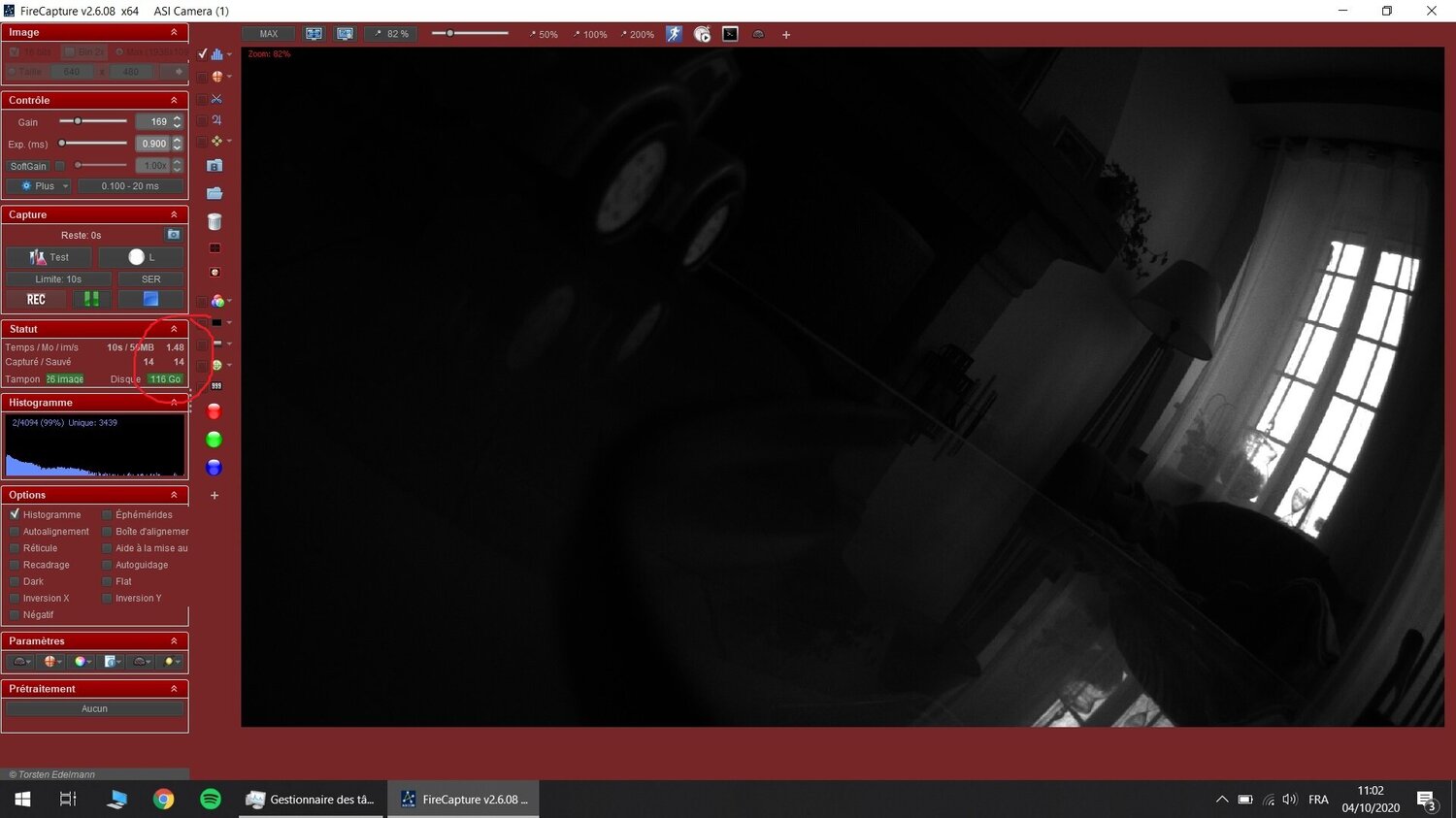Click the Limite: 10s button
Viewport: 1456px width, 818px height.
click(59, 279)
